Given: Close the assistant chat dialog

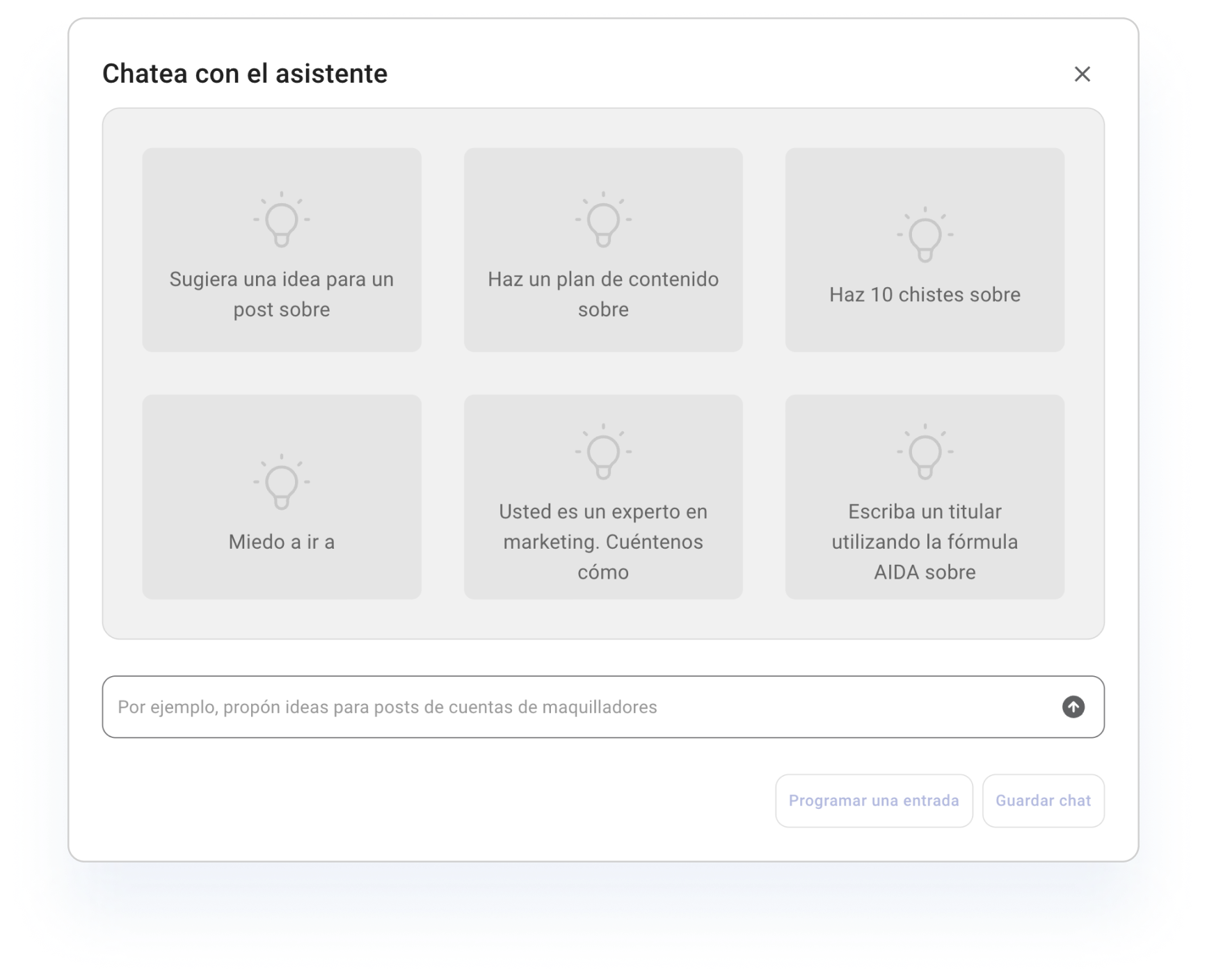Looking at the screenshot, I should (1082, 74).
